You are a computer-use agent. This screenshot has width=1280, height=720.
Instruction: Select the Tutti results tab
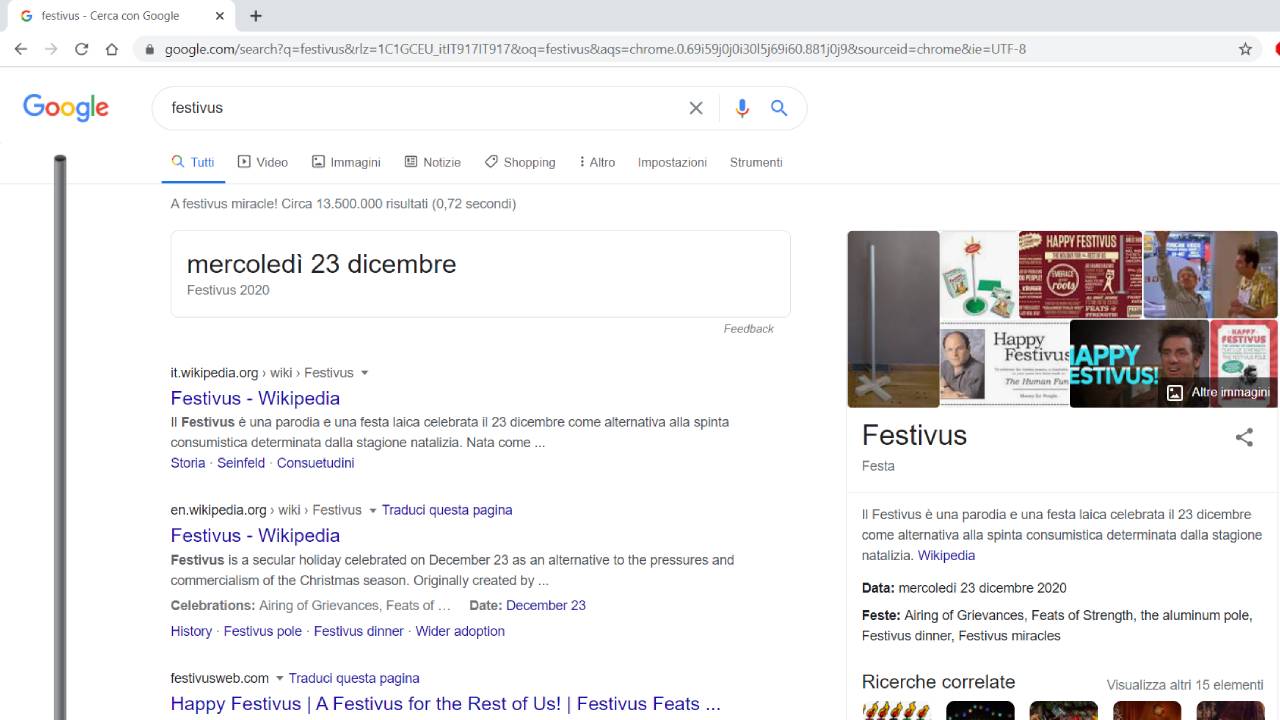193,162
